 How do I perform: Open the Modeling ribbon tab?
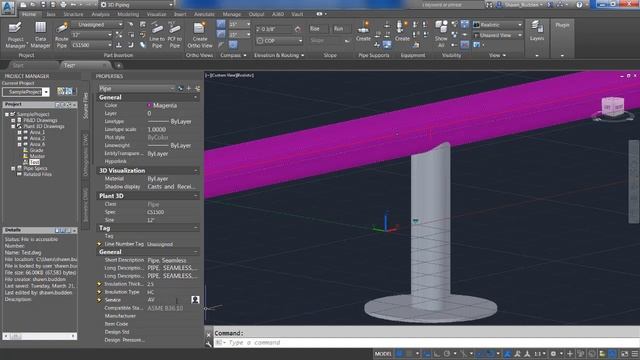[x=128, y=14]
